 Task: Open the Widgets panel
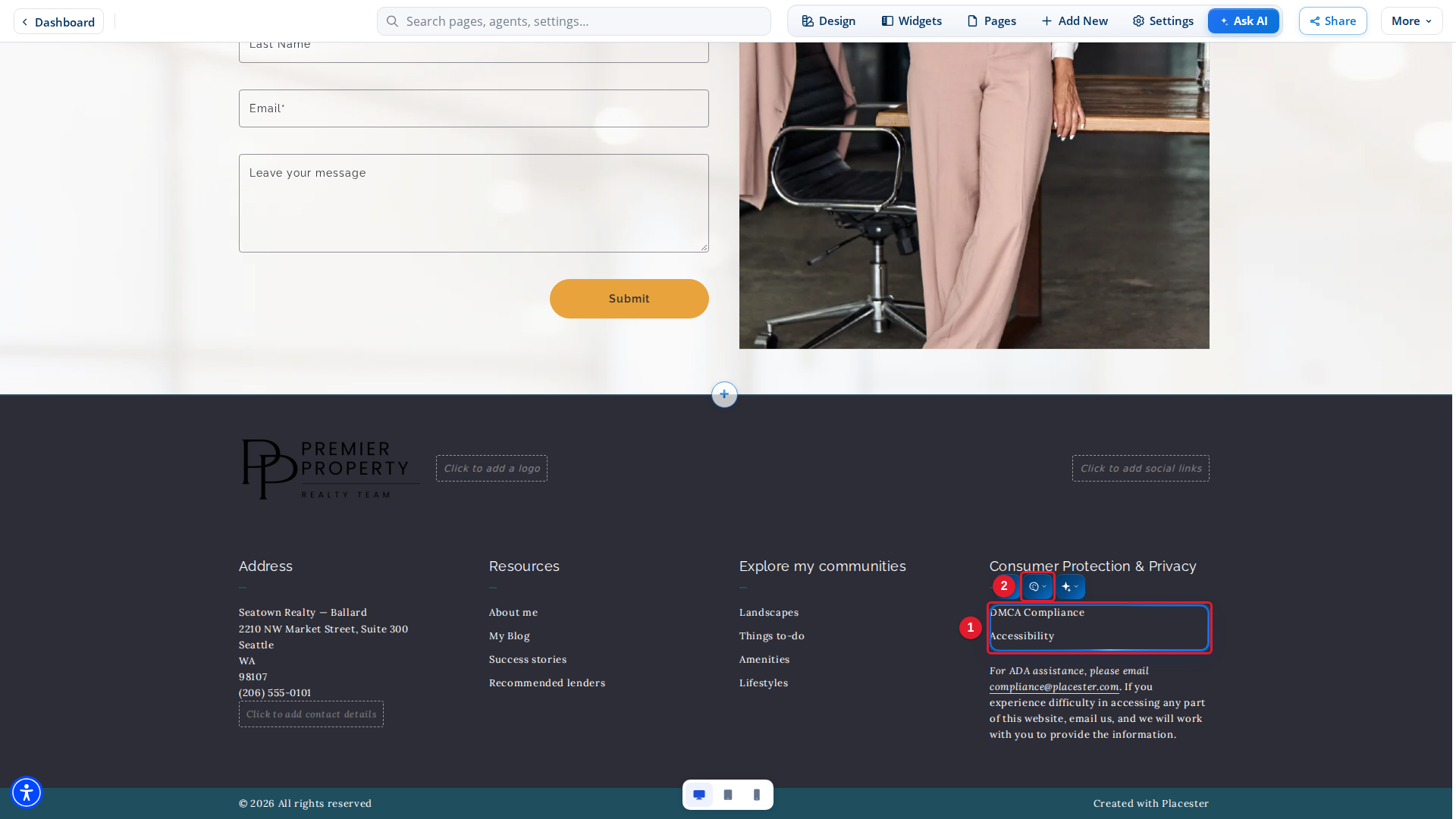(x=912, y=21)
